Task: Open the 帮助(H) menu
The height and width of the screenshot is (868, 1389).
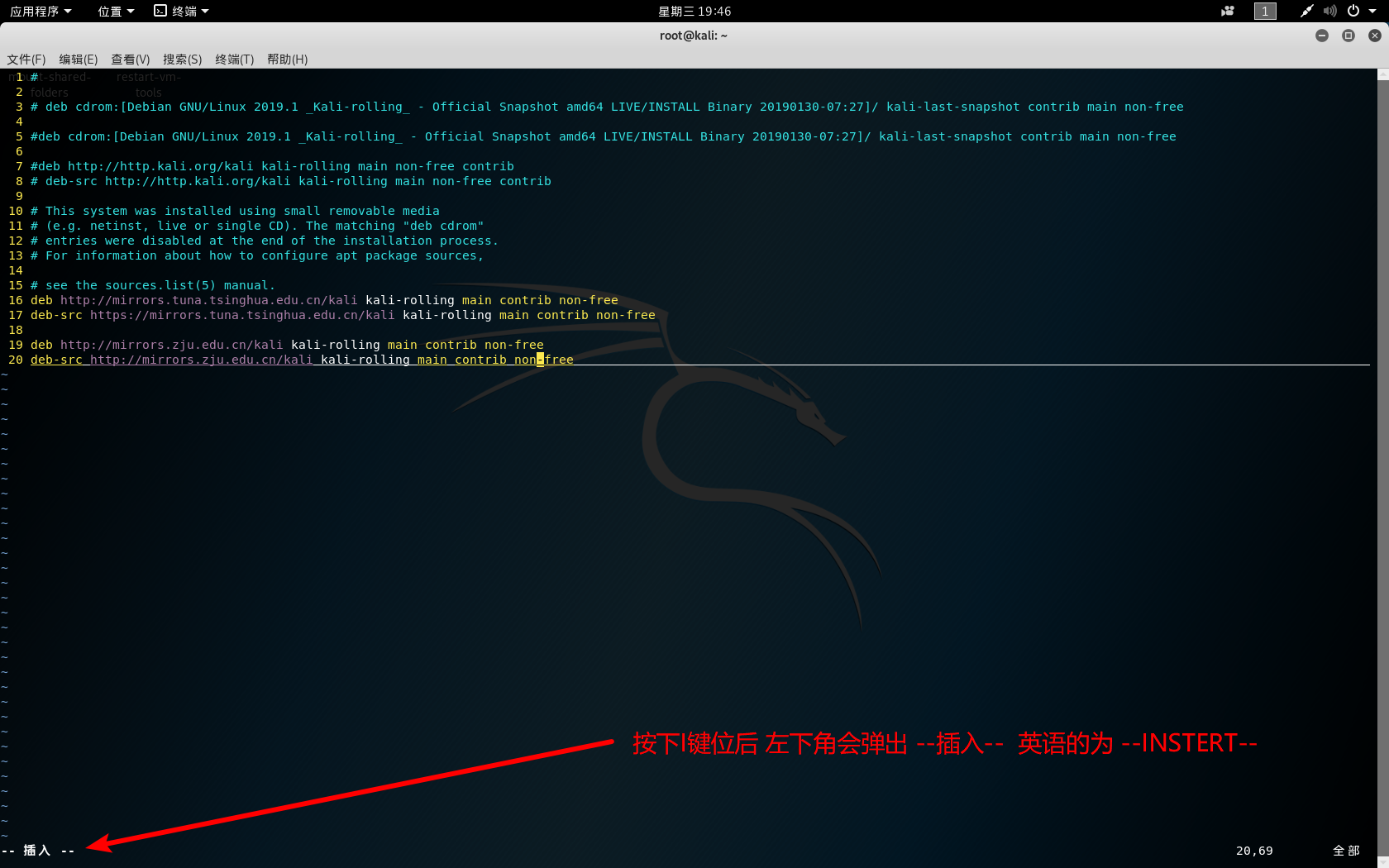Action: (x=288, y=60)
